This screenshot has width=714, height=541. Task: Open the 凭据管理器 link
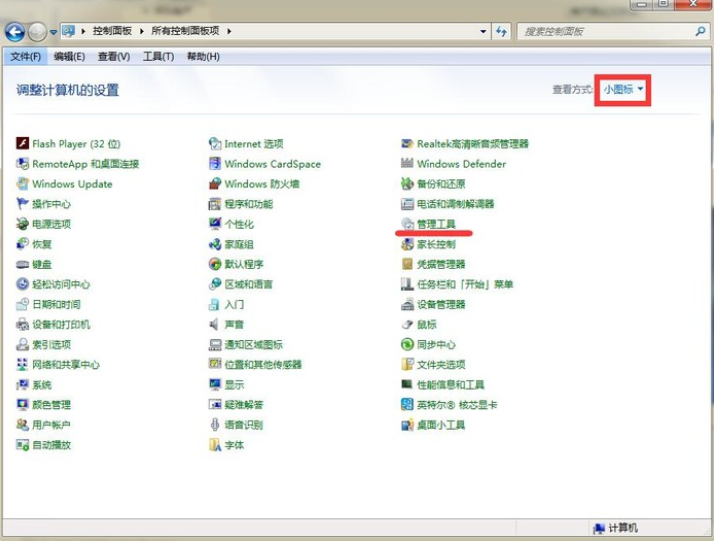coord(441,264)
